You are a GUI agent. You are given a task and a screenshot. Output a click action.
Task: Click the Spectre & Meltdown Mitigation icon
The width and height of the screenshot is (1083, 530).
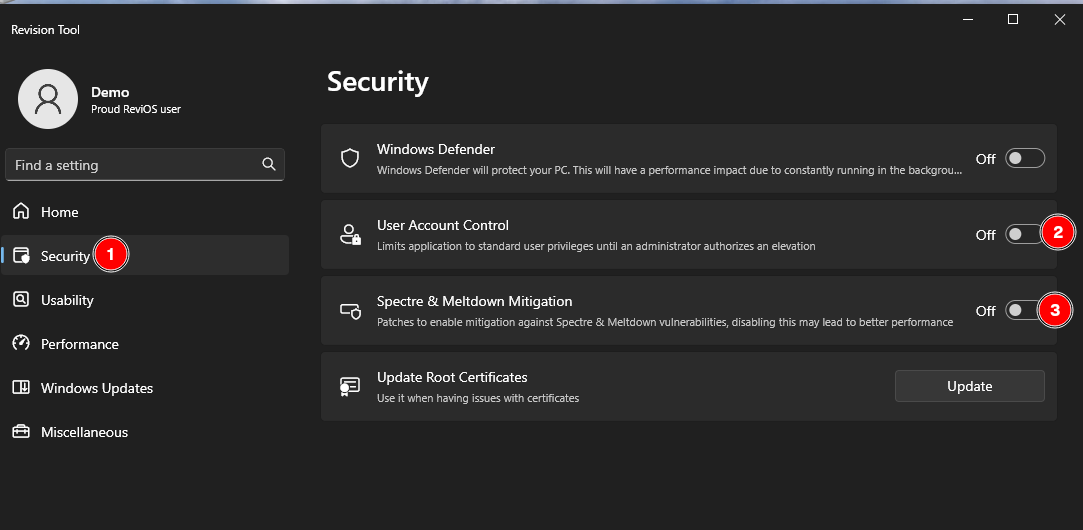(350, 311)
